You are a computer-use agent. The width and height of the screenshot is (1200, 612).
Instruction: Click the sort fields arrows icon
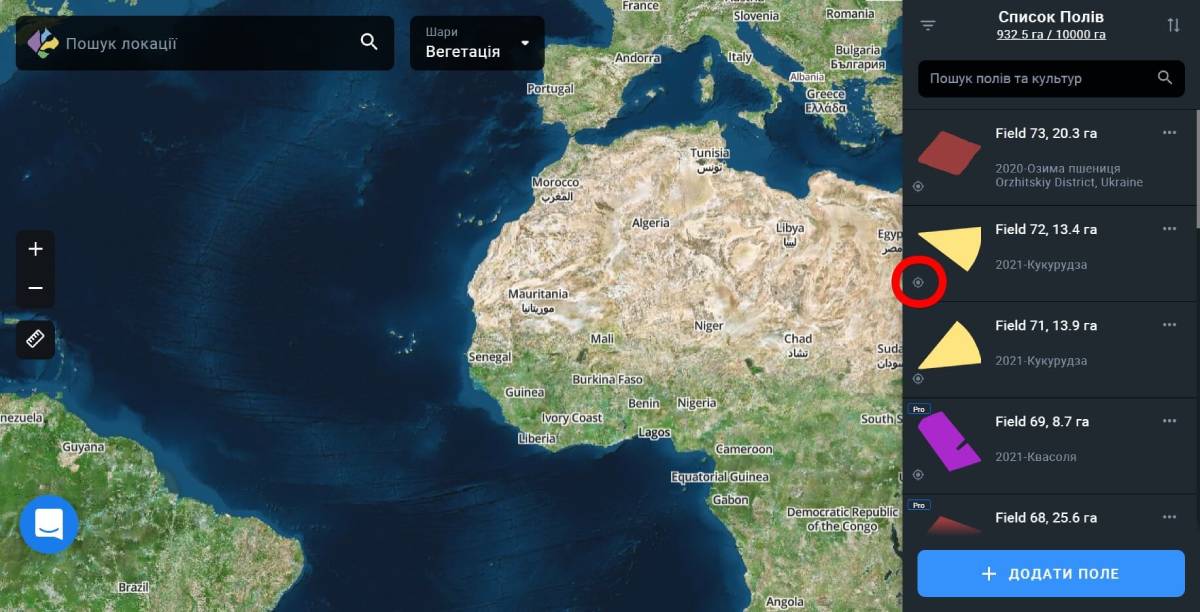(1173, 25)
